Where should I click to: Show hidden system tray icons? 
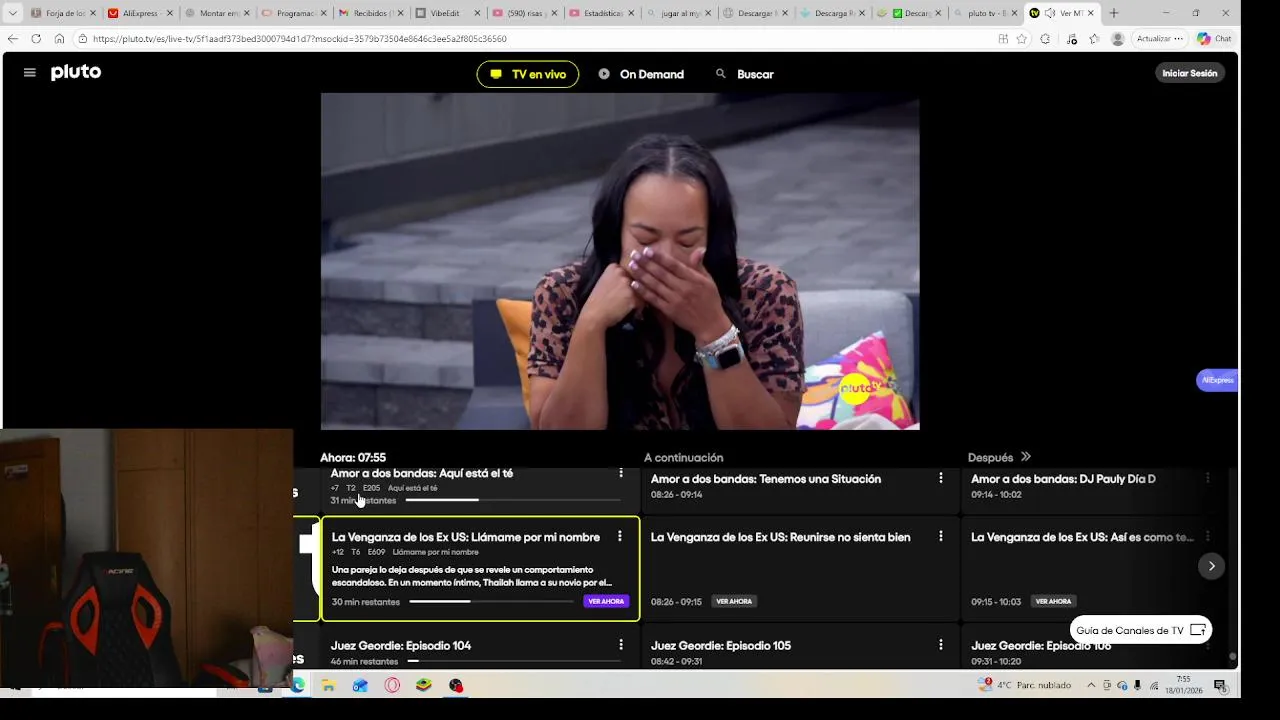pyautogui.click(x=1091, y=685)
